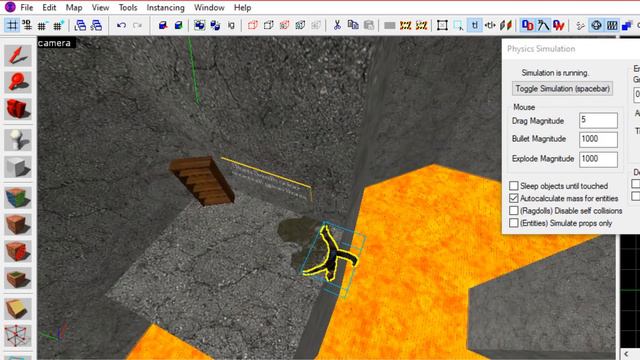Open the colorful cube texture application tool

(x=18, y=197)
